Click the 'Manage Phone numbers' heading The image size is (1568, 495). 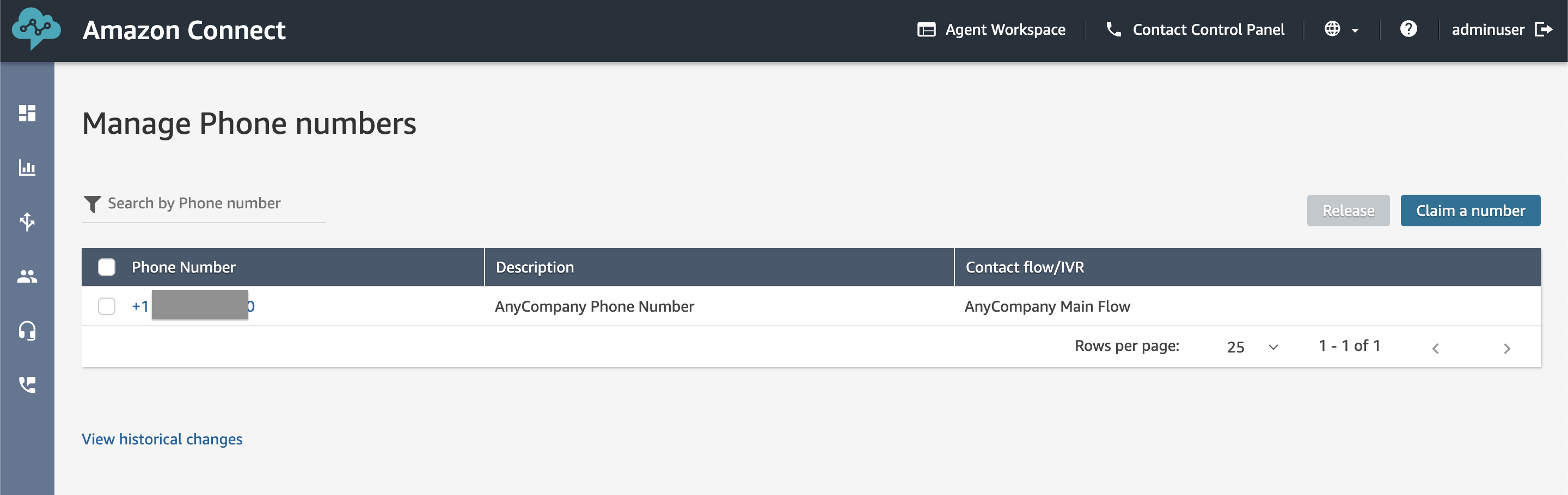(249, 123)
